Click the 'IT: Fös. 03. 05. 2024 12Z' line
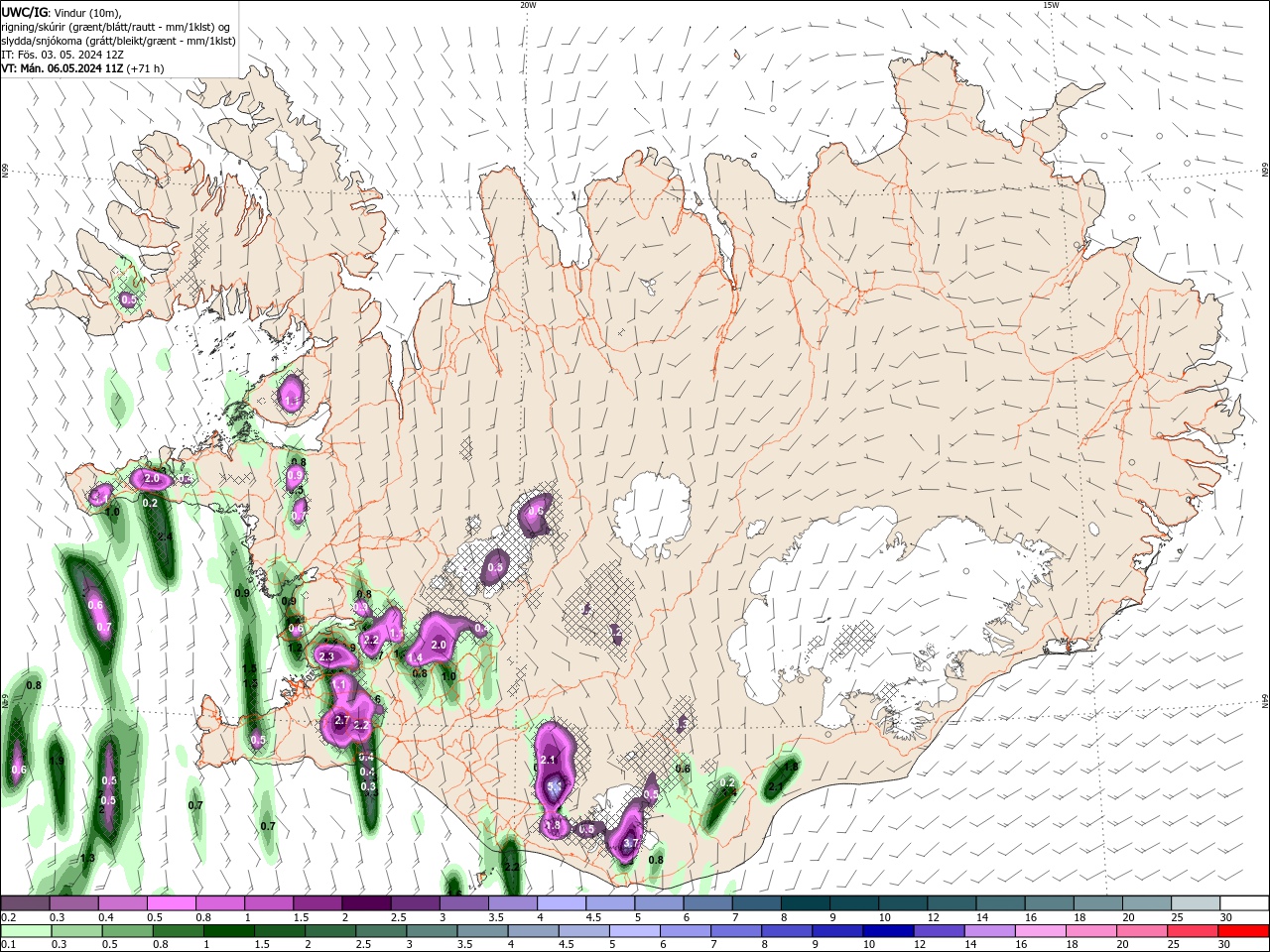The width and height of the screenshot is (1270, 952). (x=63, y=55)
